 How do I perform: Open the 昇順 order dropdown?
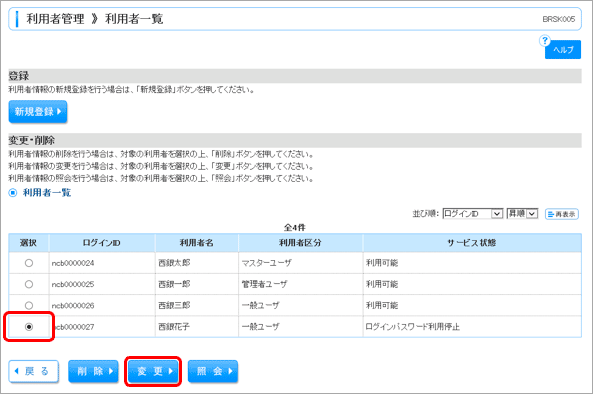click(x=522, y=214)
